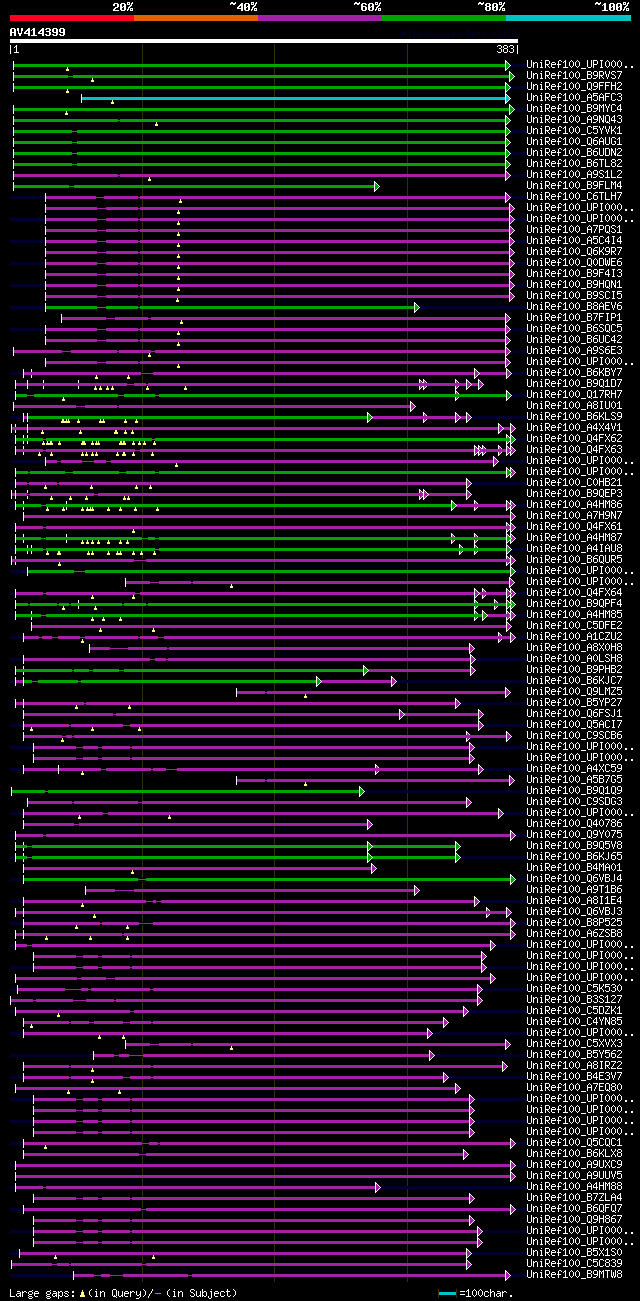Click hit label UniRef100_B6SQC5

pyautogui.click(x=574, y=328)
